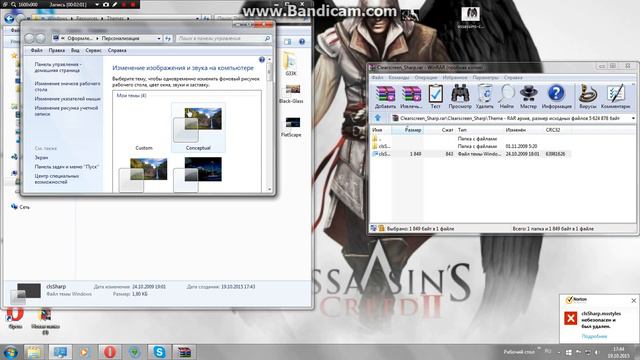Open Изменение рисунка учетной записи link
Screen dimensions: 640x360
66,111
